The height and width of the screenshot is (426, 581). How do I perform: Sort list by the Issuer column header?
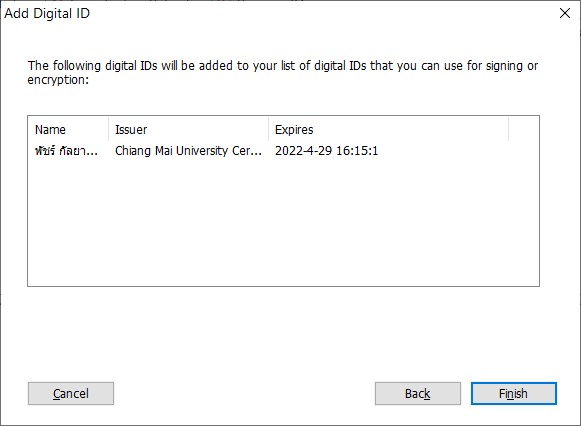[189, 130]
